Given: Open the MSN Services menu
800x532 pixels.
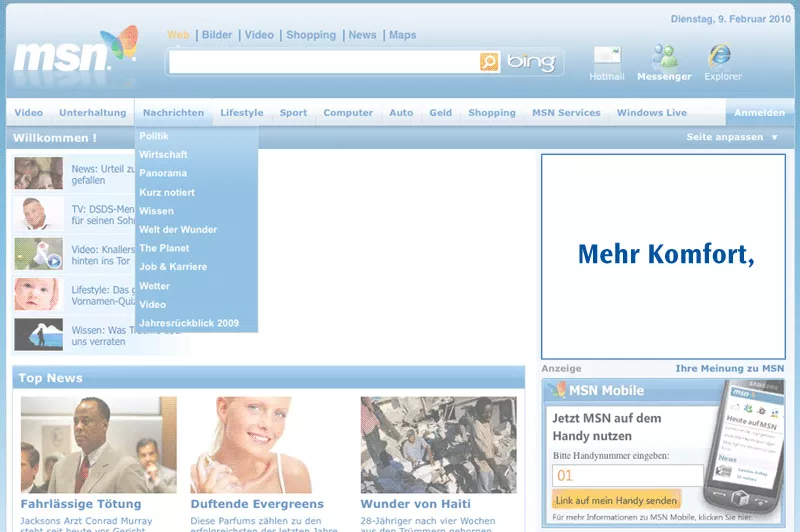Looking at the screenshot, I should coord(566,112).
